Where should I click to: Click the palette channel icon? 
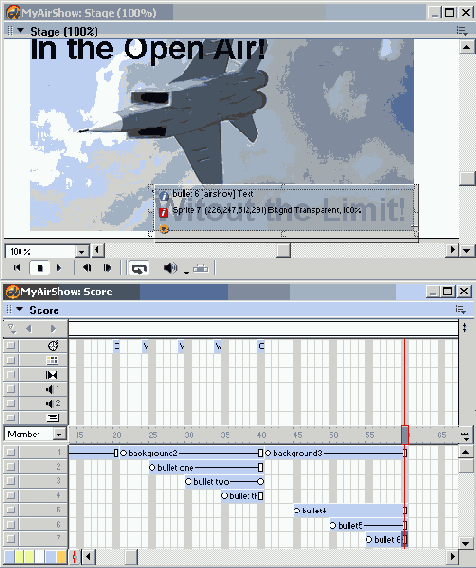pos(52,360)
